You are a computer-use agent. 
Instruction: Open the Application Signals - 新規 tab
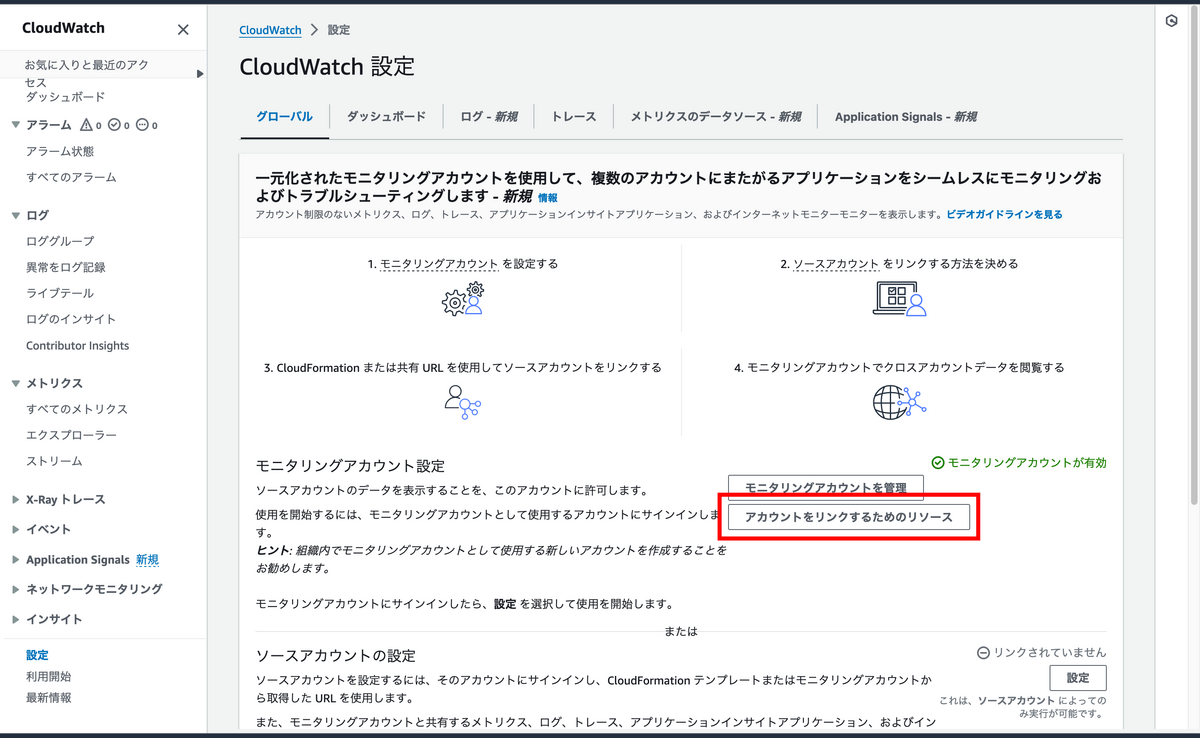pos(905,117)
